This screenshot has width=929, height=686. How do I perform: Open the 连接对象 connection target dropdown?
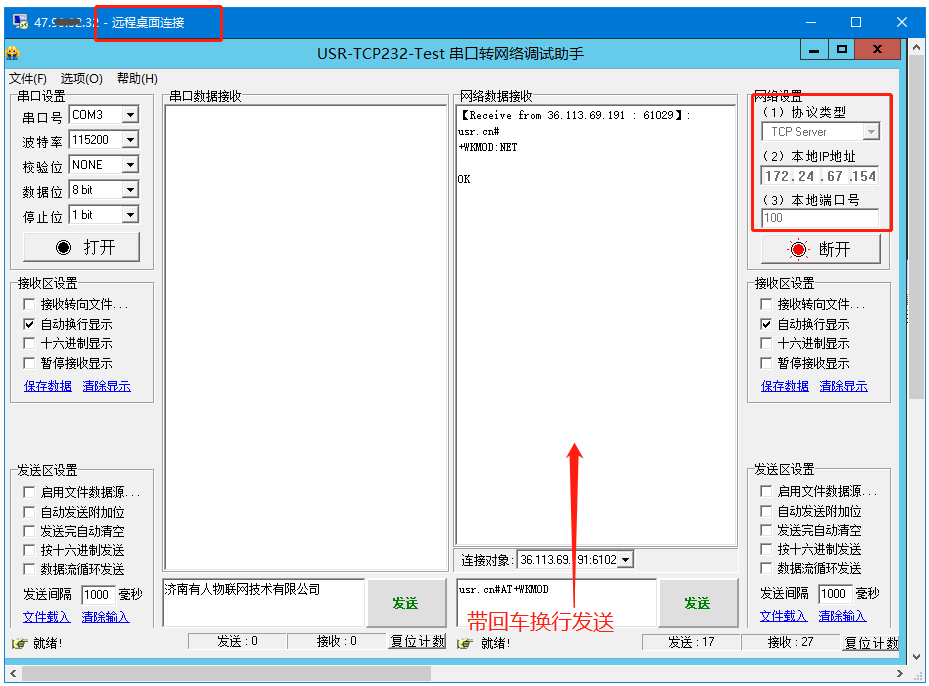pos(626,560)
